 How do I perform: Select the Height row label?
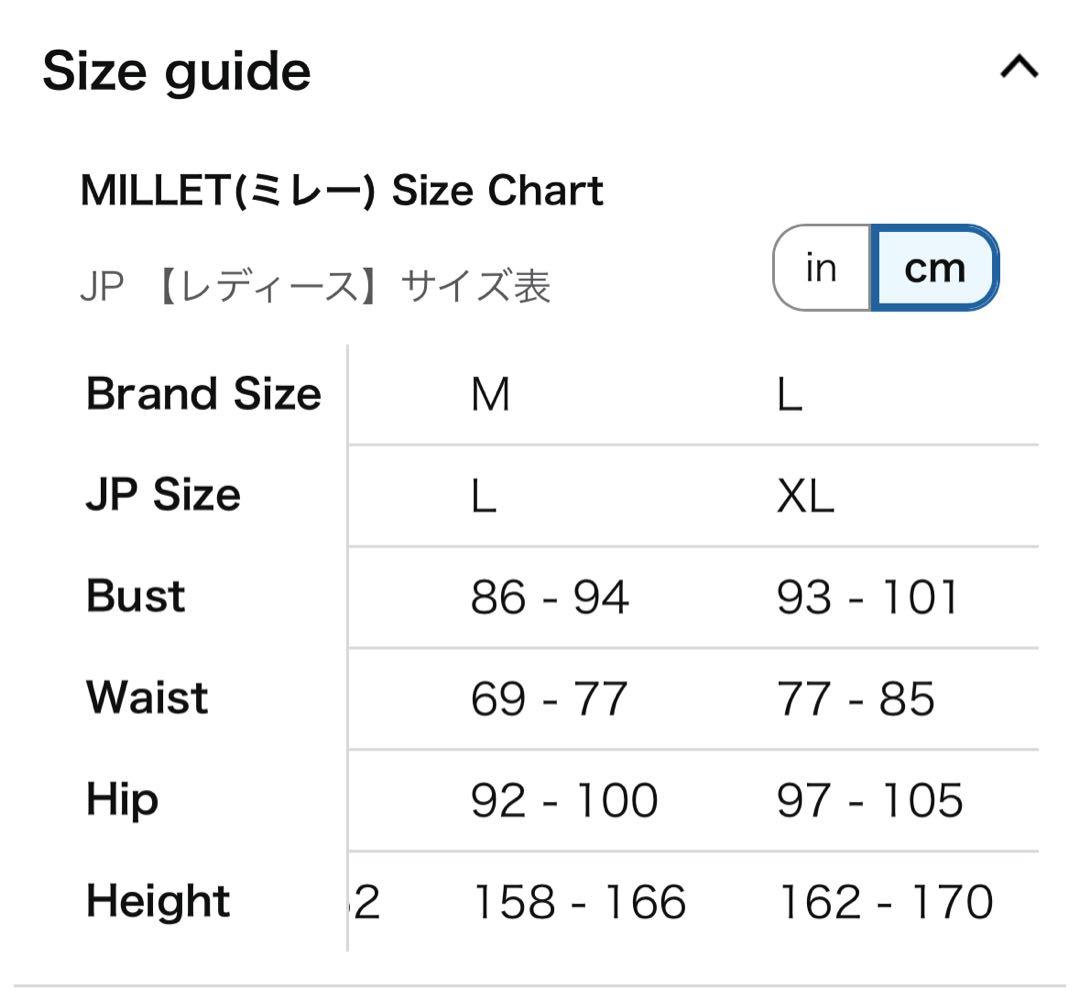(158, 901)
